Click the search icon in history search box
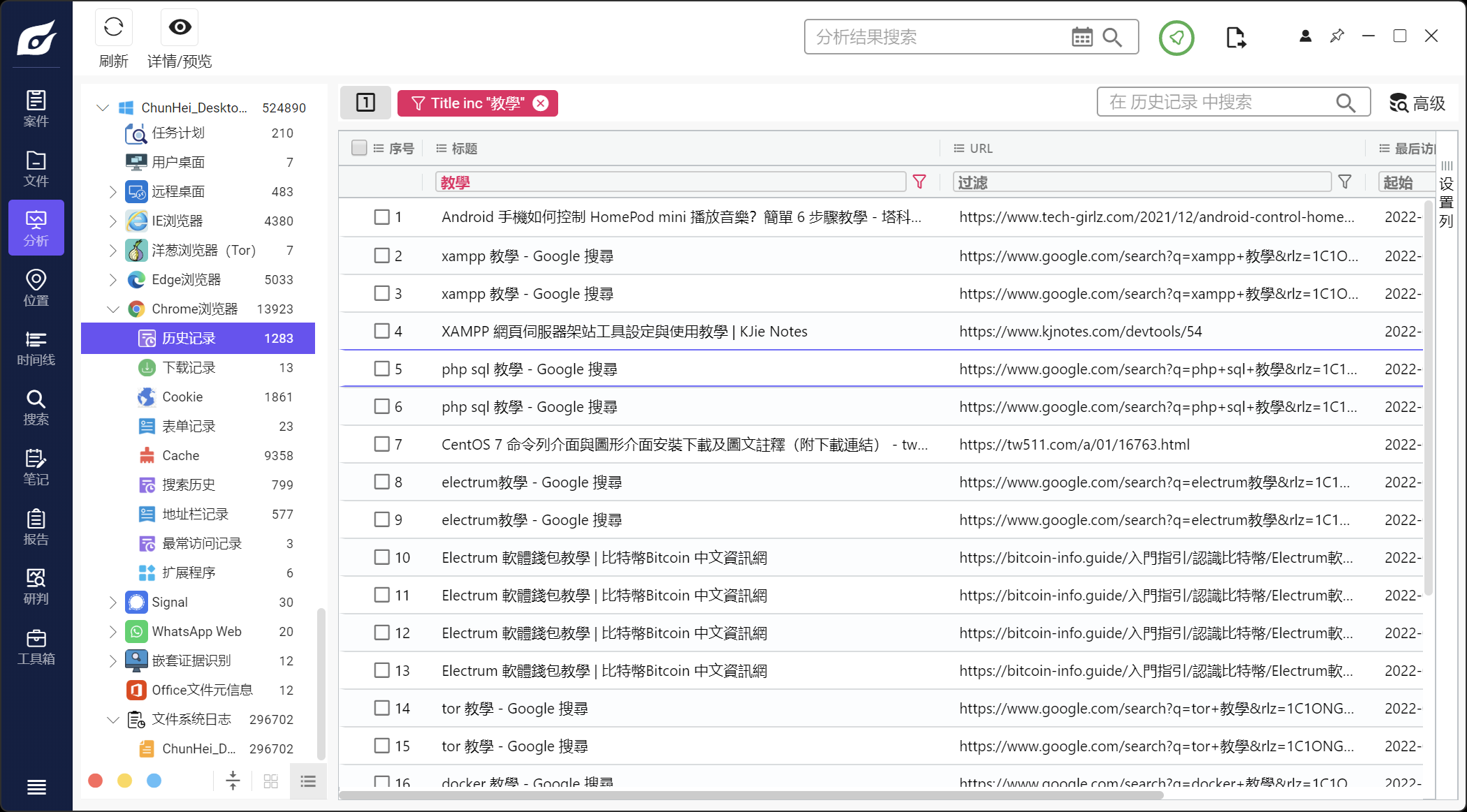 [x=1346, y=103]
